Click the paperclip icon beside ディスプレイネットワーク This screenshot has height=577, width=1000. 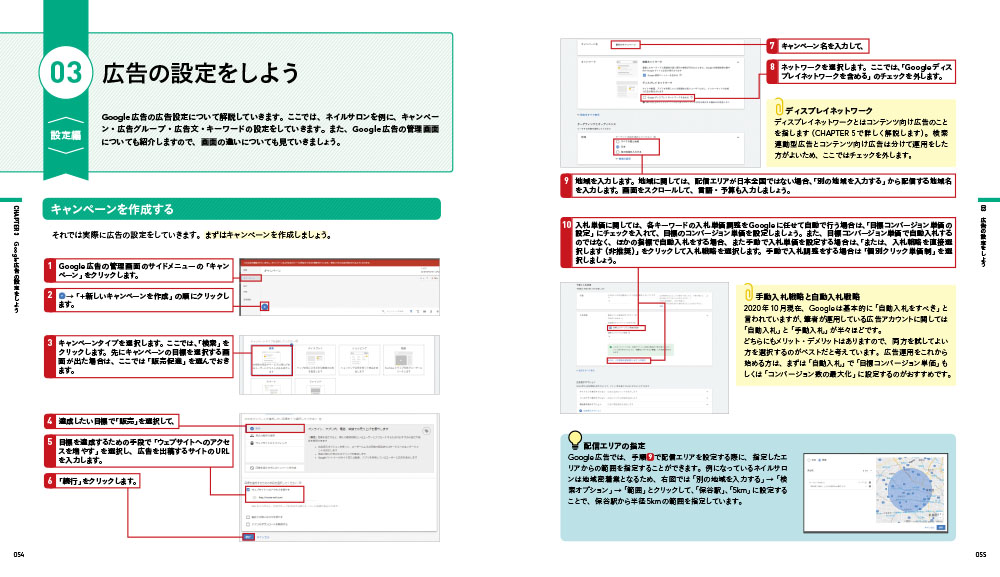pos(778,106)
